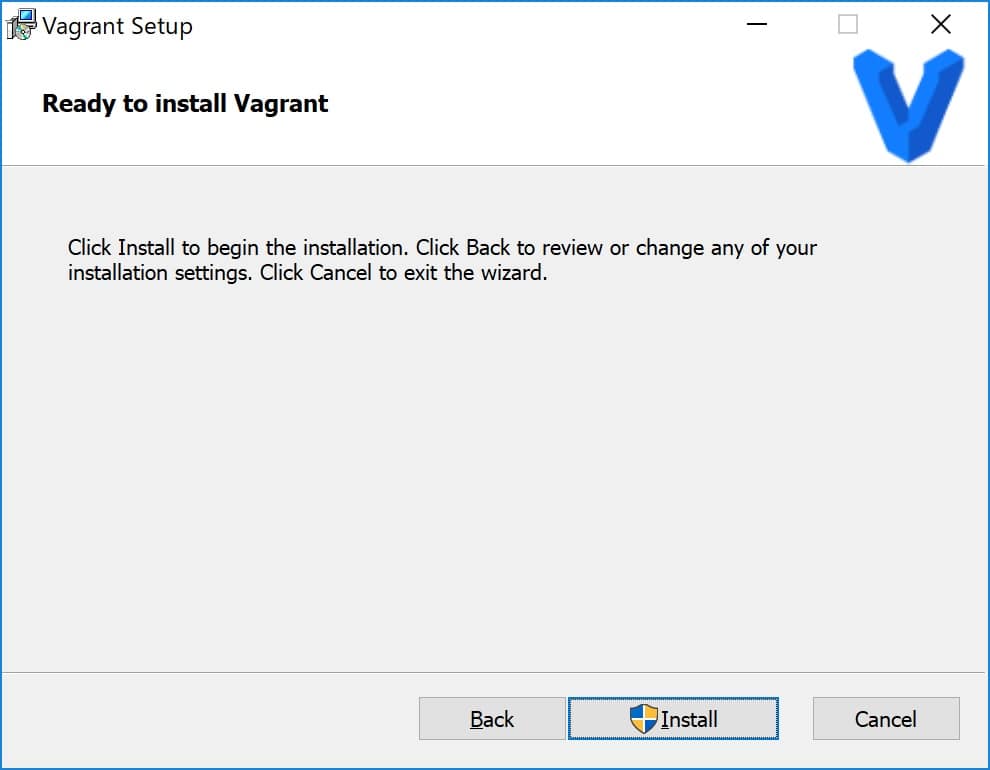This screenshot has width=990, height=770.
Task: Click the Vagrant Setup title text
Action: [117, 27]
